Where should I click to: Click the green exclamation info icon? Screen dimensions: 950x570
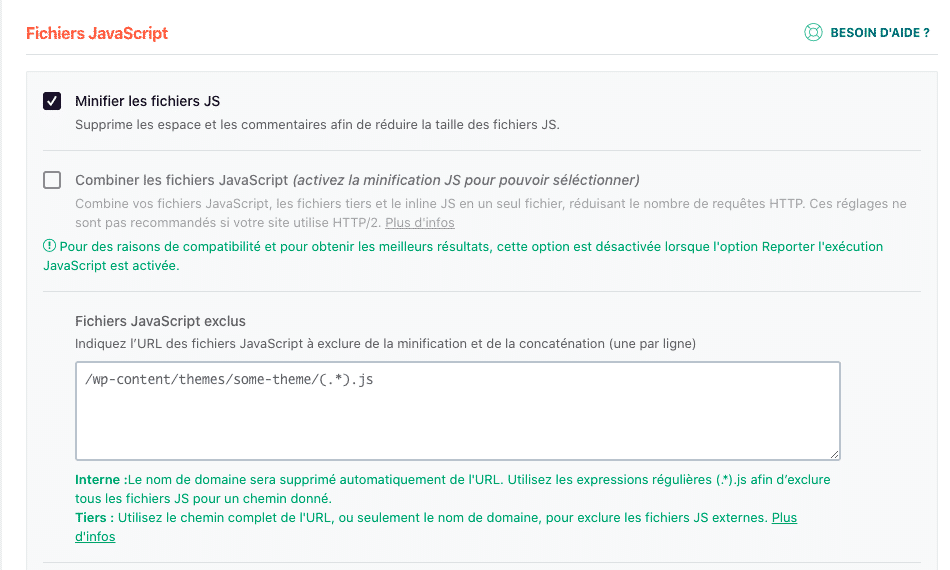click(x=50, y=246)
